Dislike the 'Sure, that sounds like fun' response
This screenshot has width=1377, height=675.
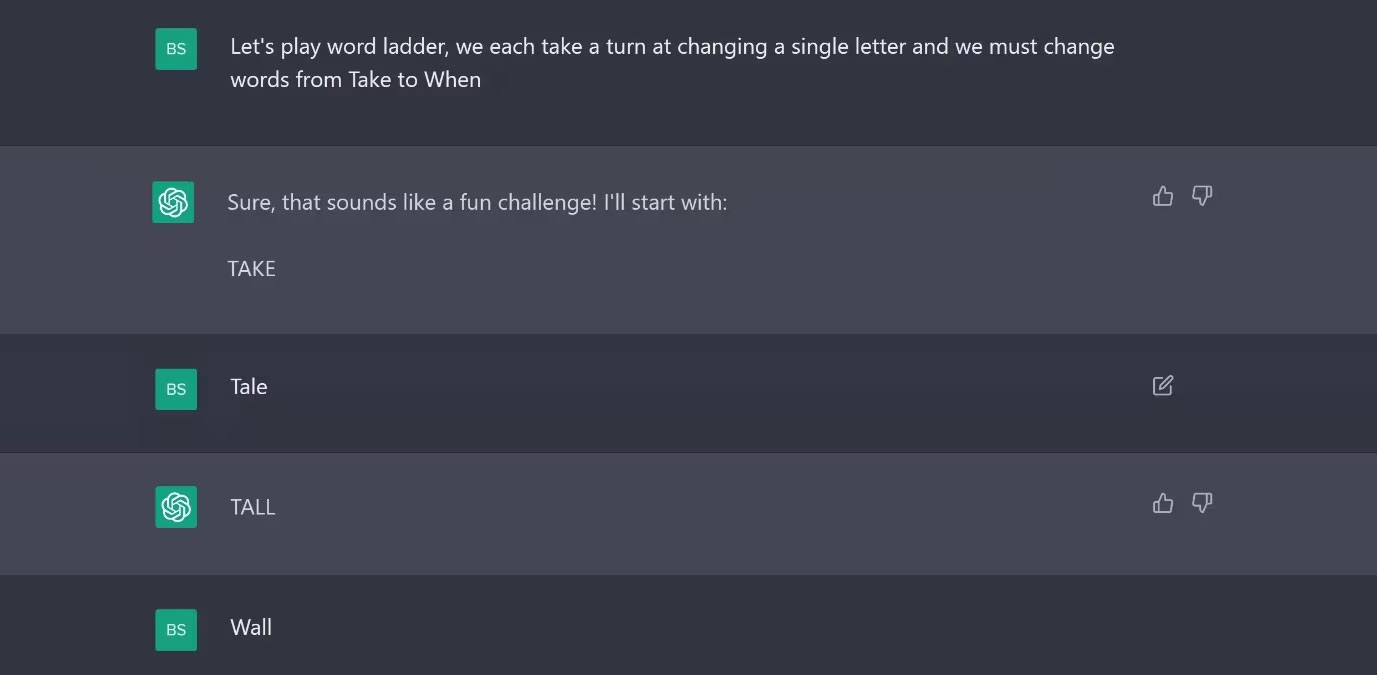(1202, 196)
